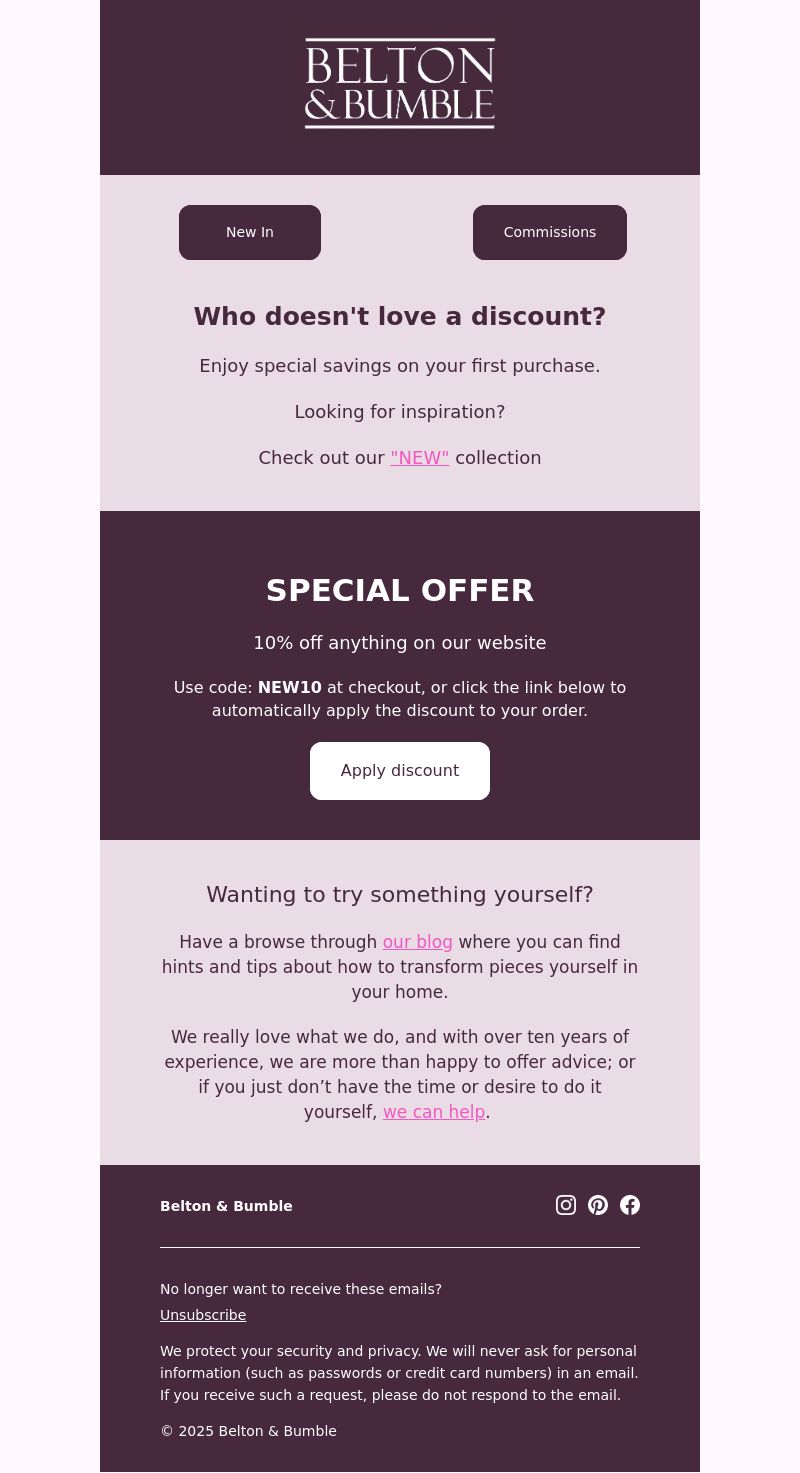Click the Belton & Bumble footer name
This screenshot has height=1473, width=800.
pos(226,1206)
